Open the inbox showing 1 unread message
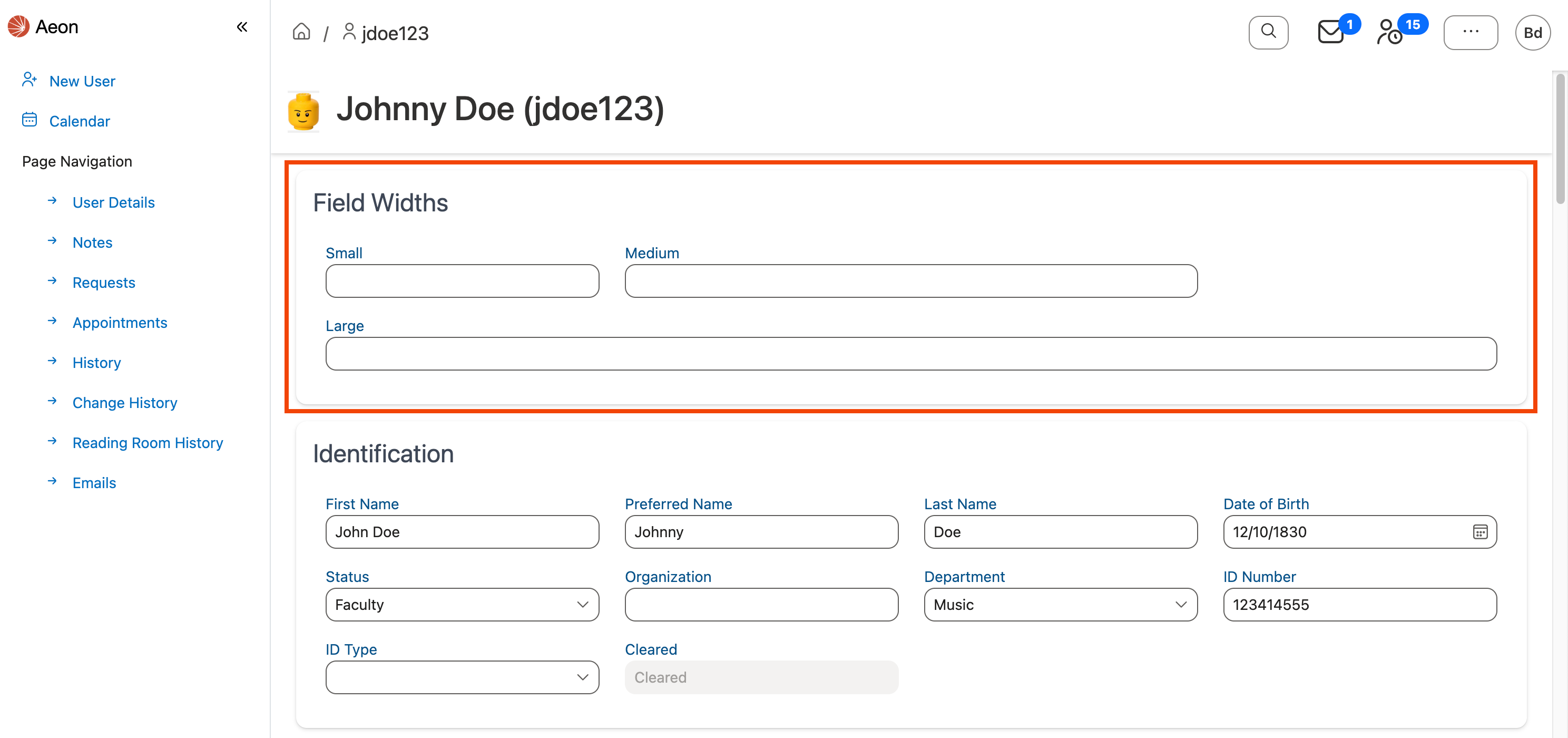Image resolution: width=1568 pixels, height=738 pixels. tap(1330, 32)
